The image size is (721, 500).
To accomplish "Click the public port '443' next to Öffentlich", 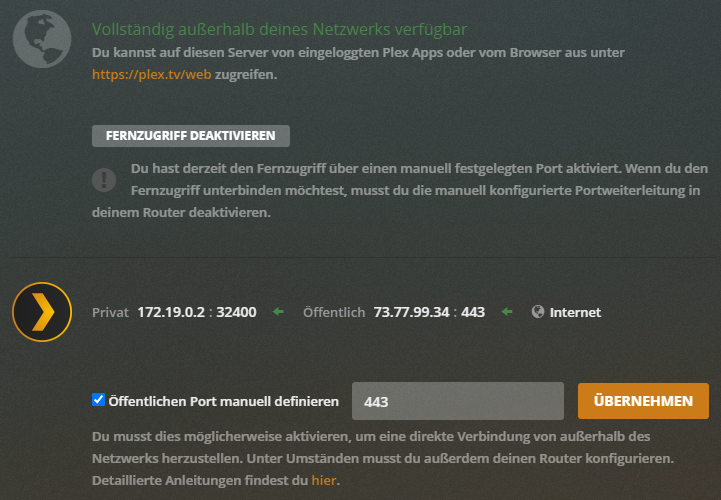I will coord(473,312).
